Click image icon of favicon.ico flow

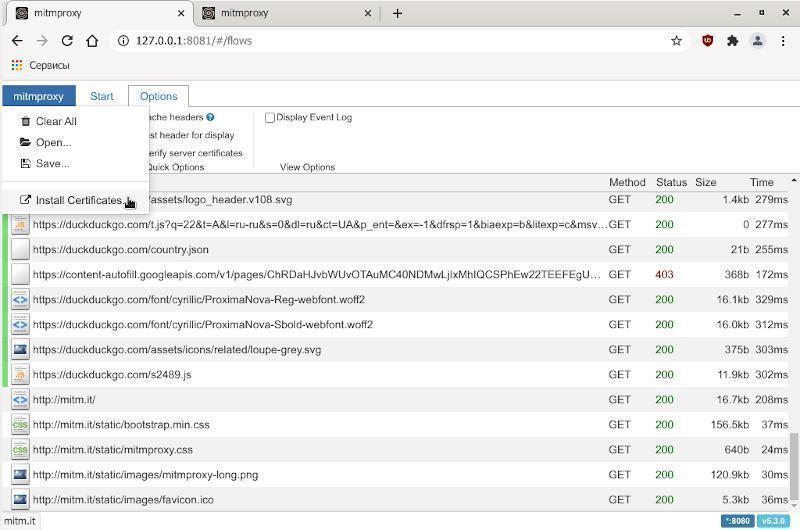[20, 499]
